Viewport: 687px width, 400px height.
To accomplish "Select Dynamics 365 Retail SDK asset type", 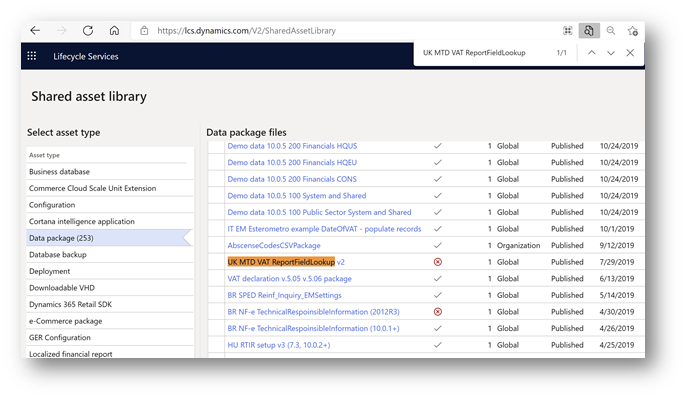I will (x=110, y=304).
